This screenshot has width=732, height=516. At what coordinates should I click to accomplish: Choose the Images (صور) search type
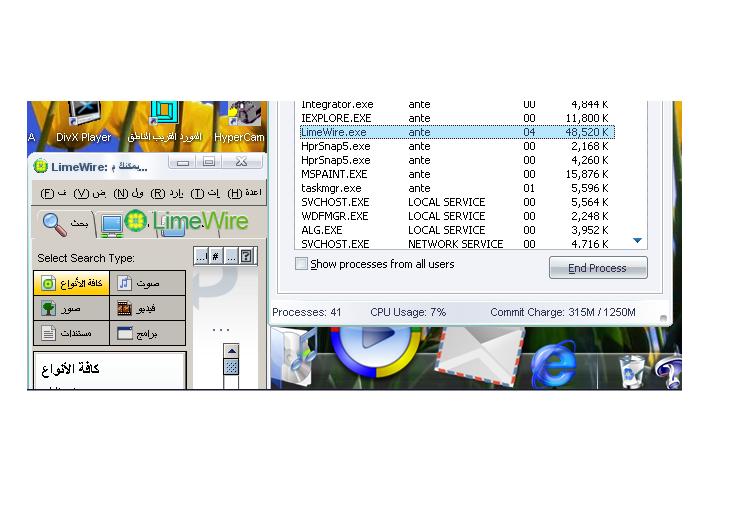click(x=71, y=308)
